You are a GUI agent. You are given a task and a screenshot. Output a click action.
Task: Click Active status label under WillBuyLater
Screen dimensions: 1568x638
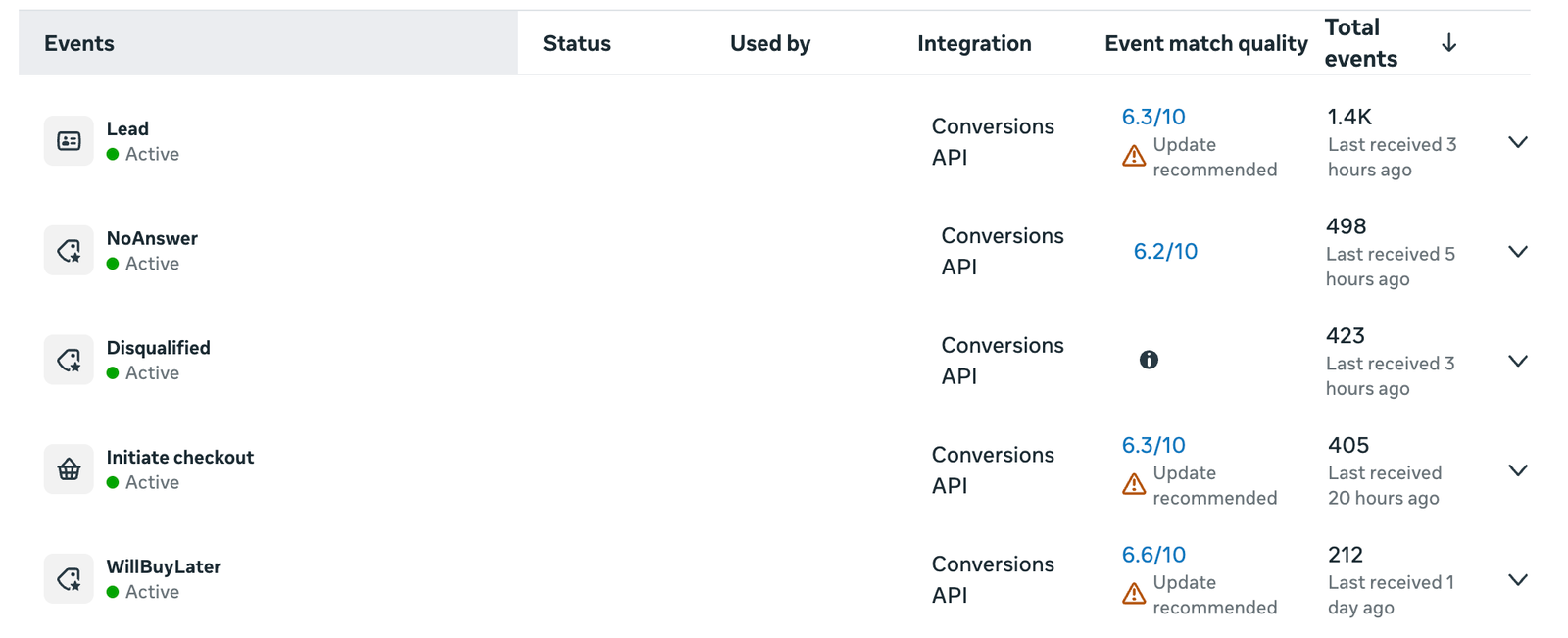(x=152, y=592)
